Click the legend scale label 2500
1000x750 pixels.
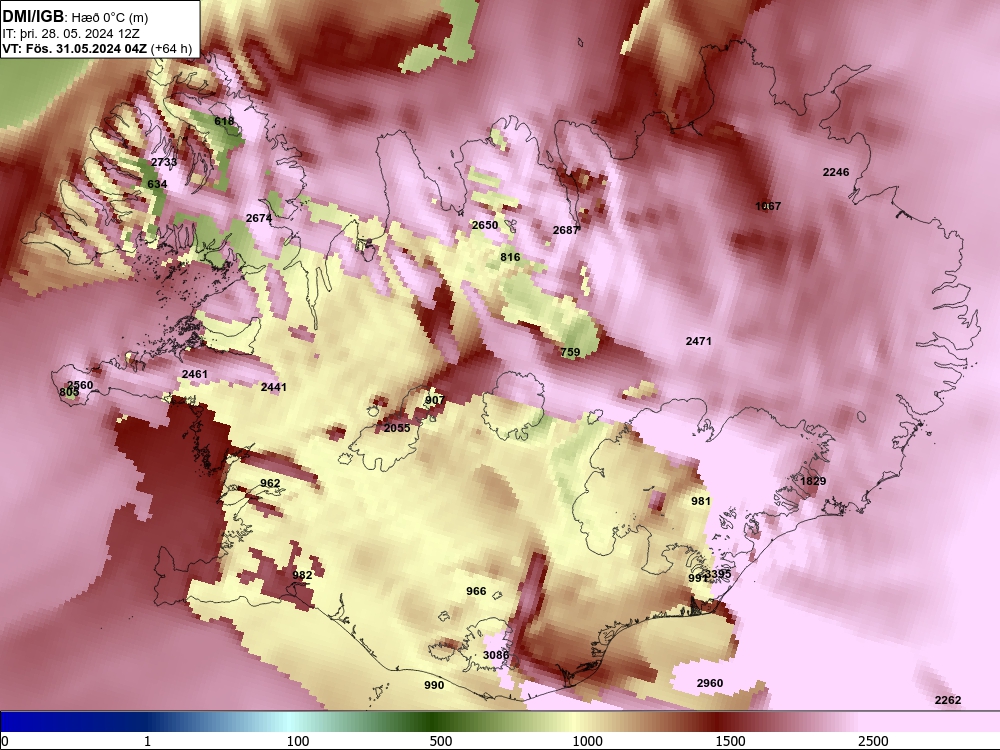pyautogui.click(x=873, y=741)
